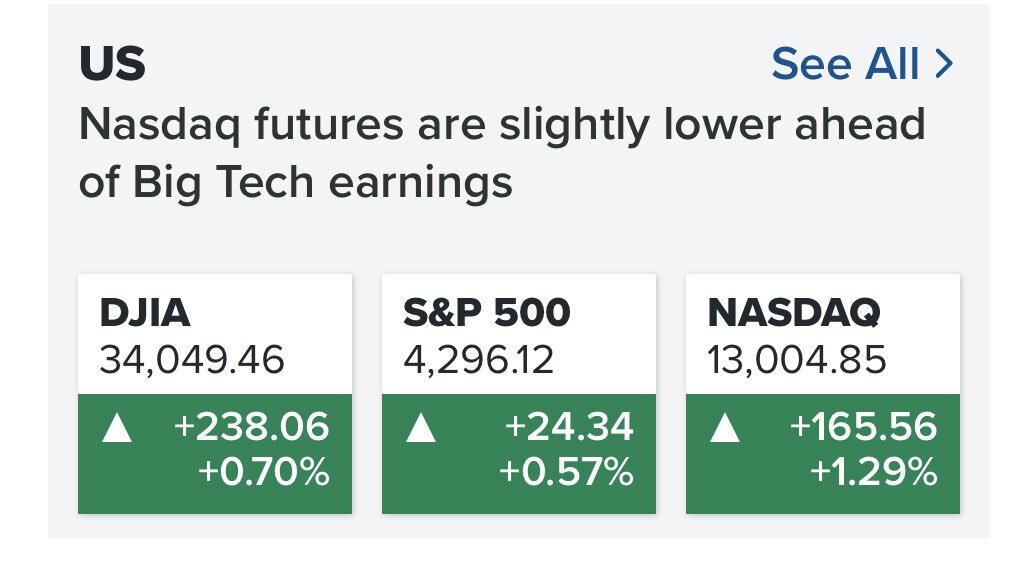Viewport: 1020px width, 568px height.
Task: Select the DJIA +238.06 point change
Action: click(x=252, y=427)
